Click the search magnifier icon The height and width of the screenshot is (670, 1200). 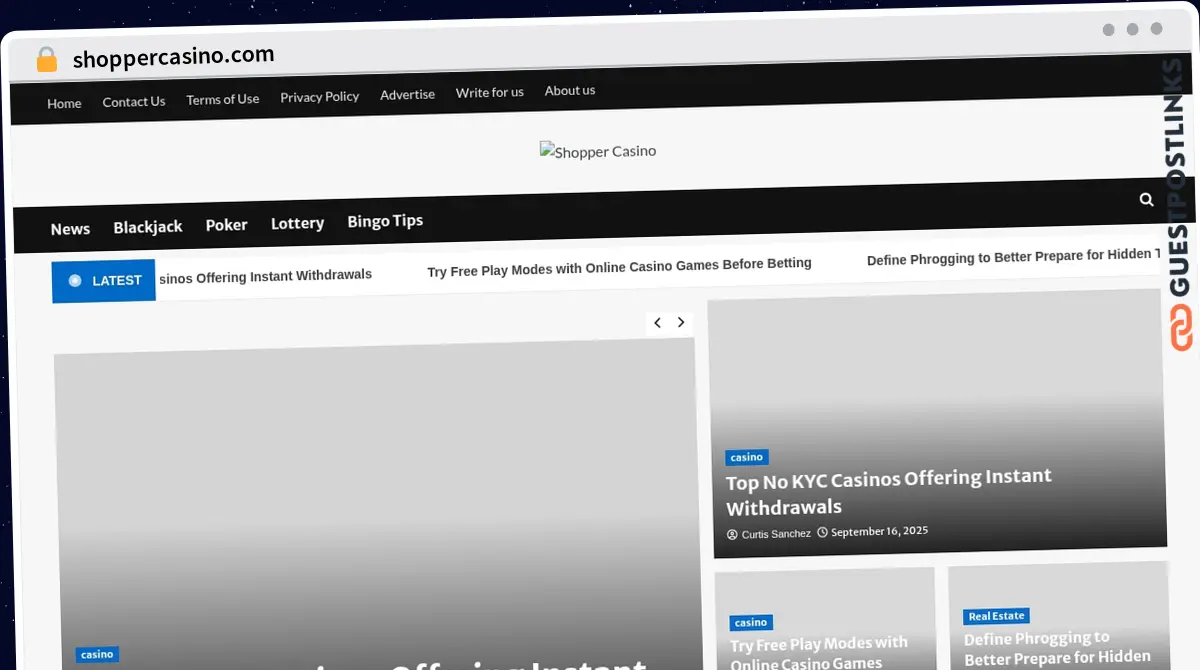click(x=1146, y=199)
